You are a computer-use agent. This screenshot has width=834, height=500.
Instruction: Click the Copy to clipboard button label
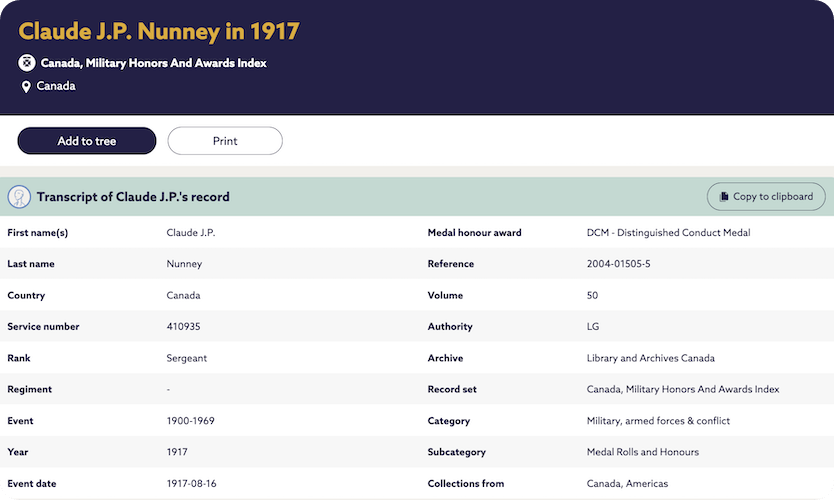point(772,197)
